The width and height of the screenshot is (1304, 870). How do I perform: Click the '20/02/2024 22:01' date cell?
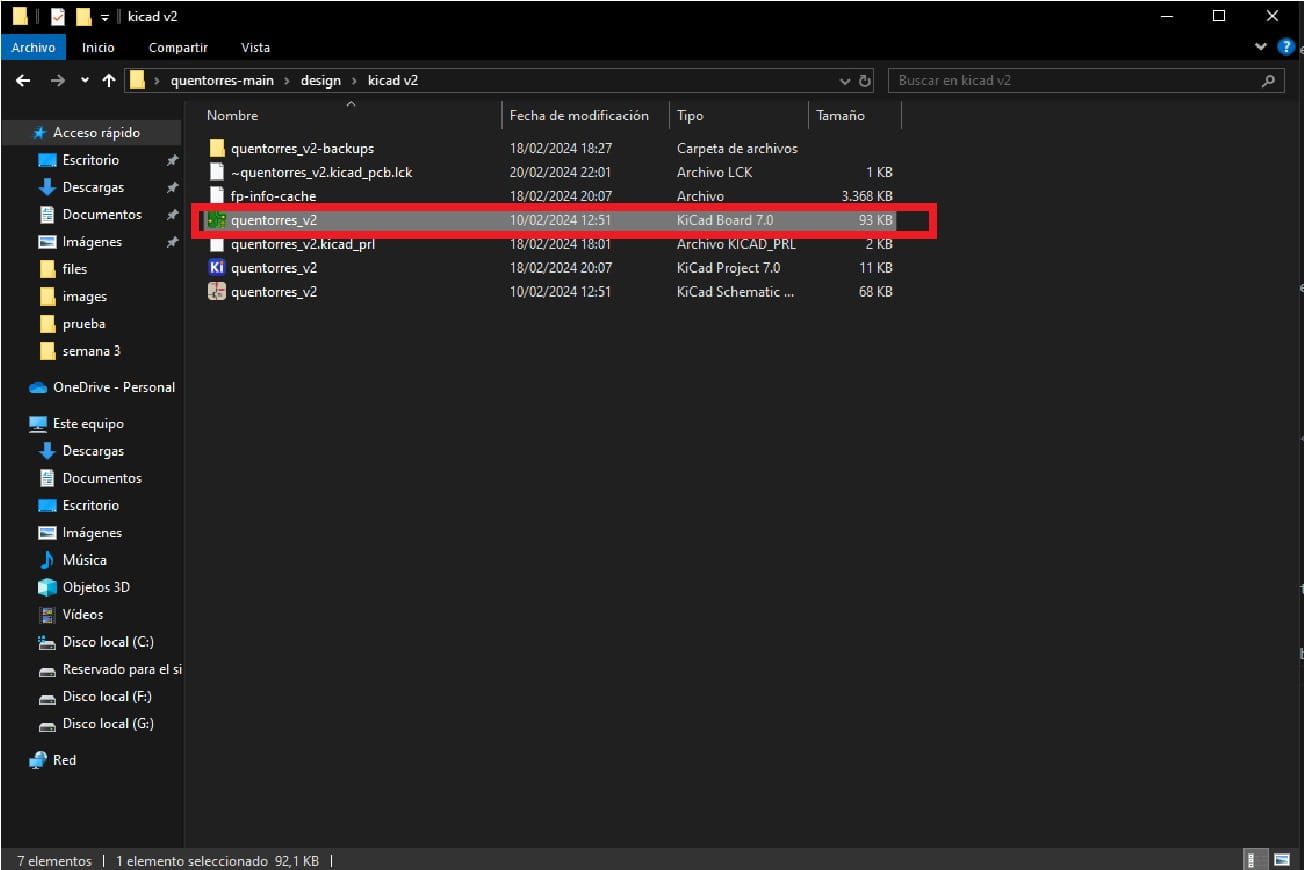(560, 172)
